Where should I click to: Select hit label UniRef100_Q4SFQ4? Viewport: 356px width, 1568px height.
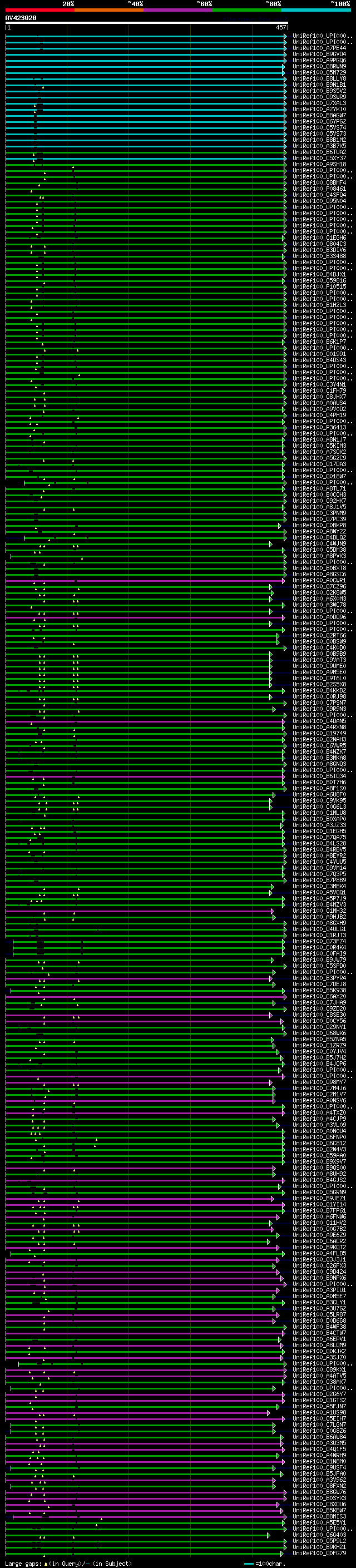(x=319, y=195)
